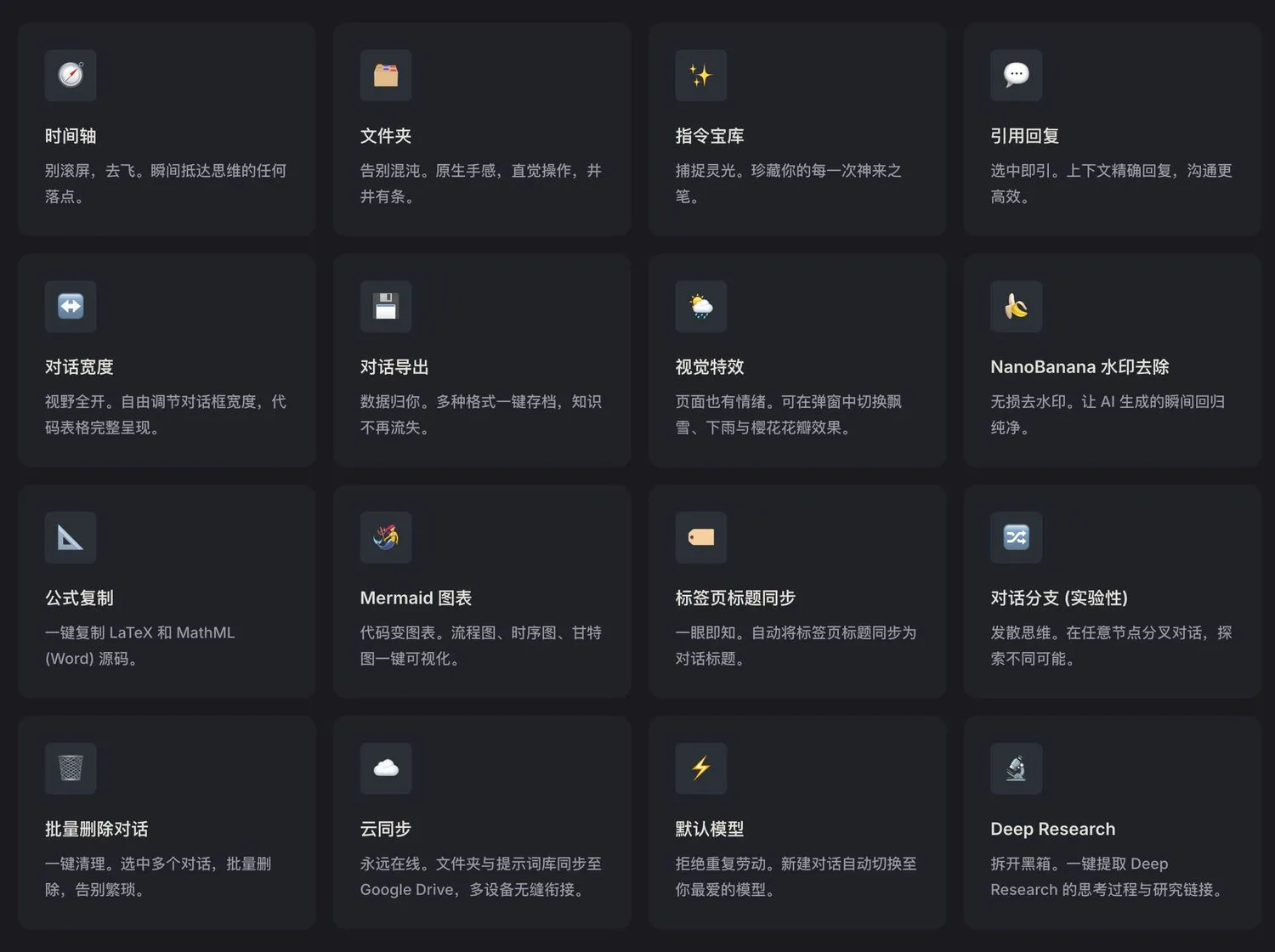The width and height of the screenshot is (1275, 952).
Task: Click description starting 告别混沌
Action: (x=481, y=184)
